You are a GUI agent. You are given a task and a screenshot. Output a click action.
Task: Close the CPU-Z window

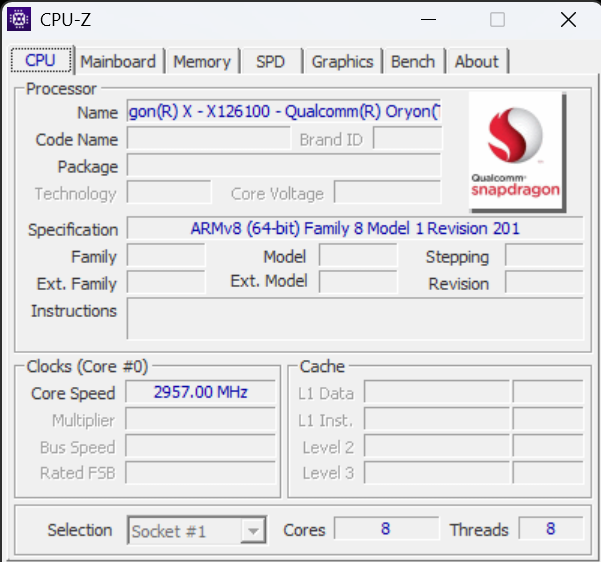coord(568,19)
